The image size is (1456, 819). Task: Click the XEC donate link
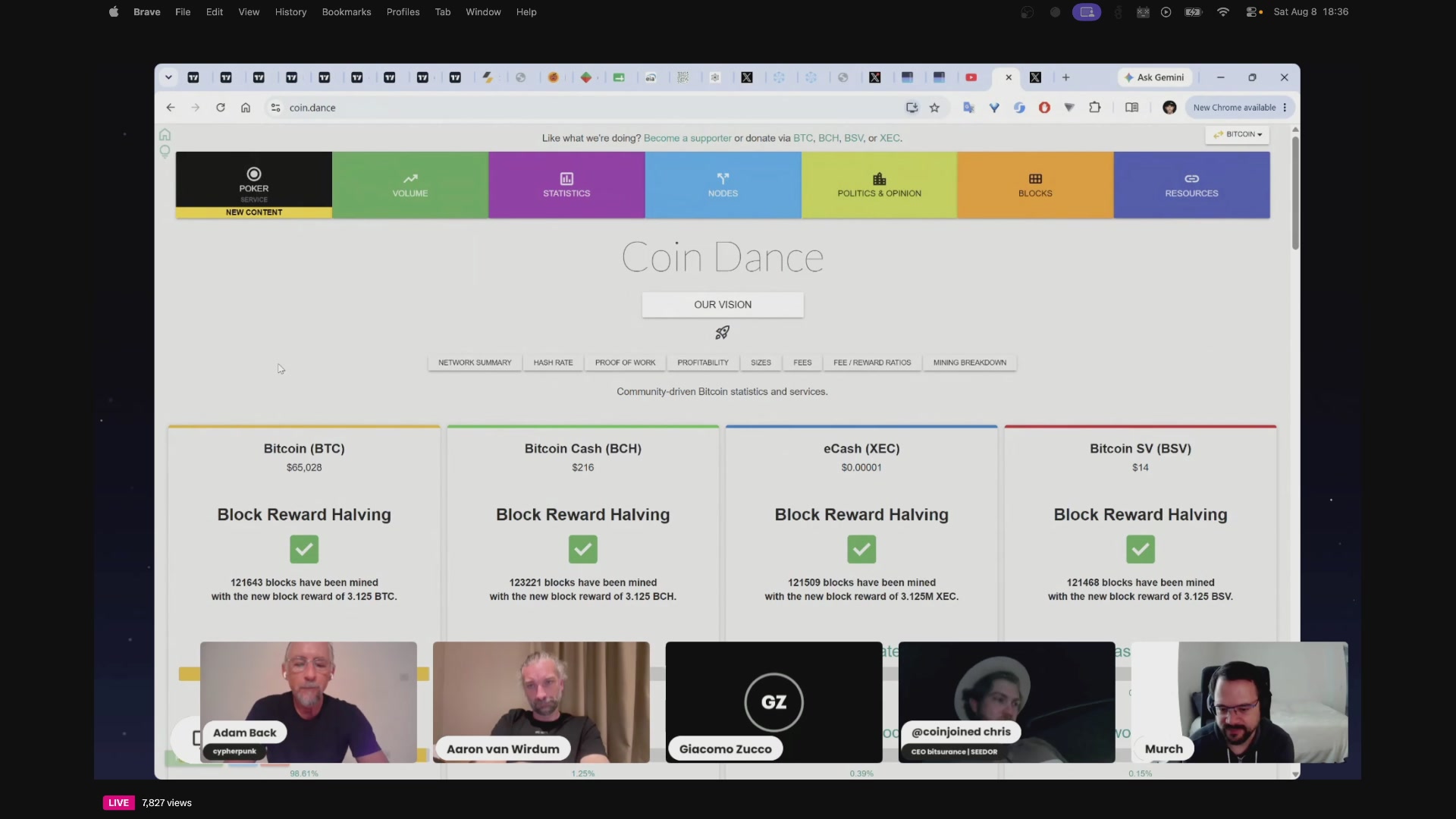pyautogui.click(x=890, y=138)
